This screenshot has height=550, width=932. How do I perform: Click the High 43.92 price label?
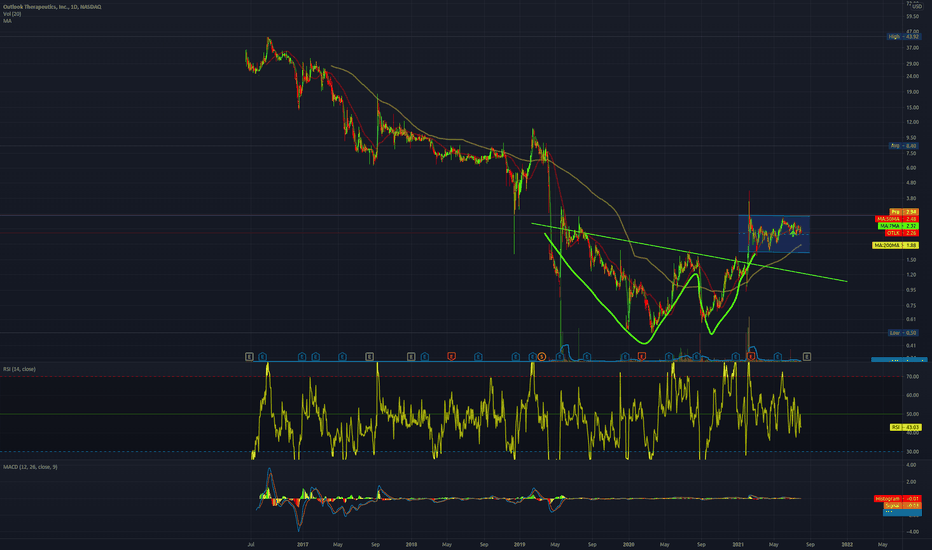click(903, 37)
